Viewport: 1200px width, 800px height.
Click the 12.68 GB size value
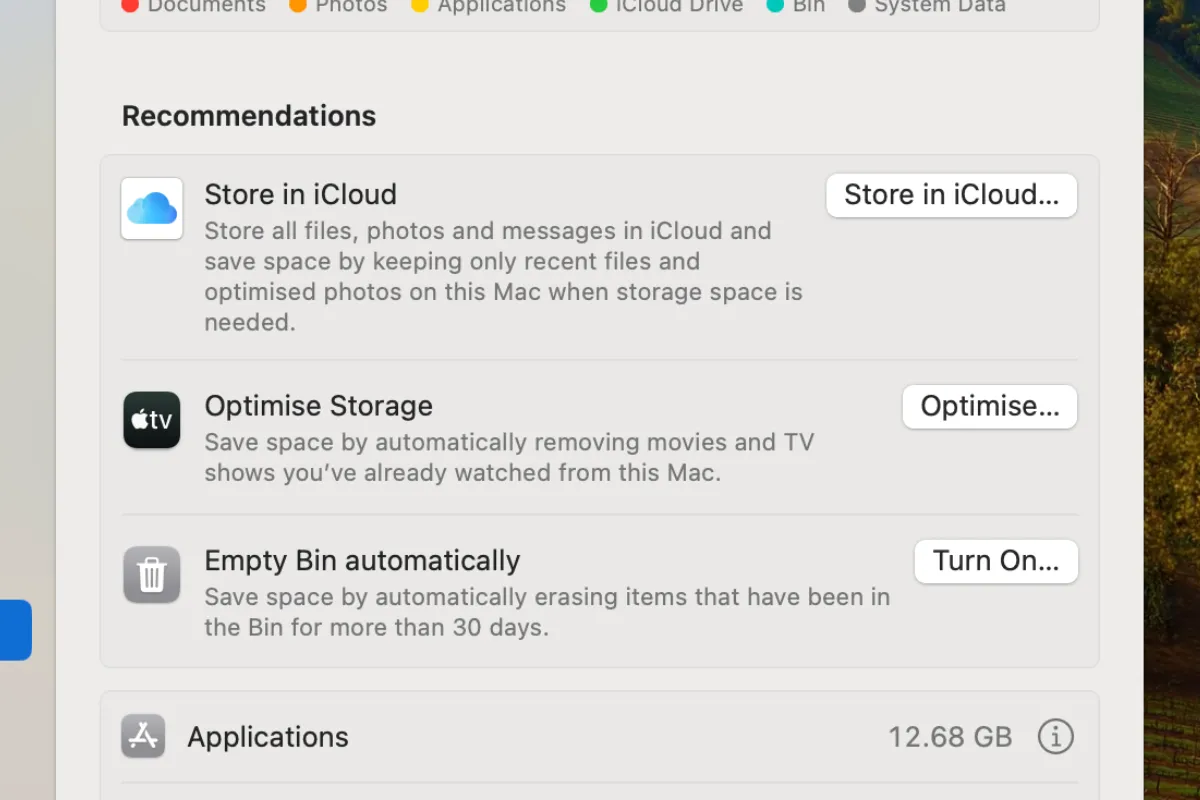[950, 737]
